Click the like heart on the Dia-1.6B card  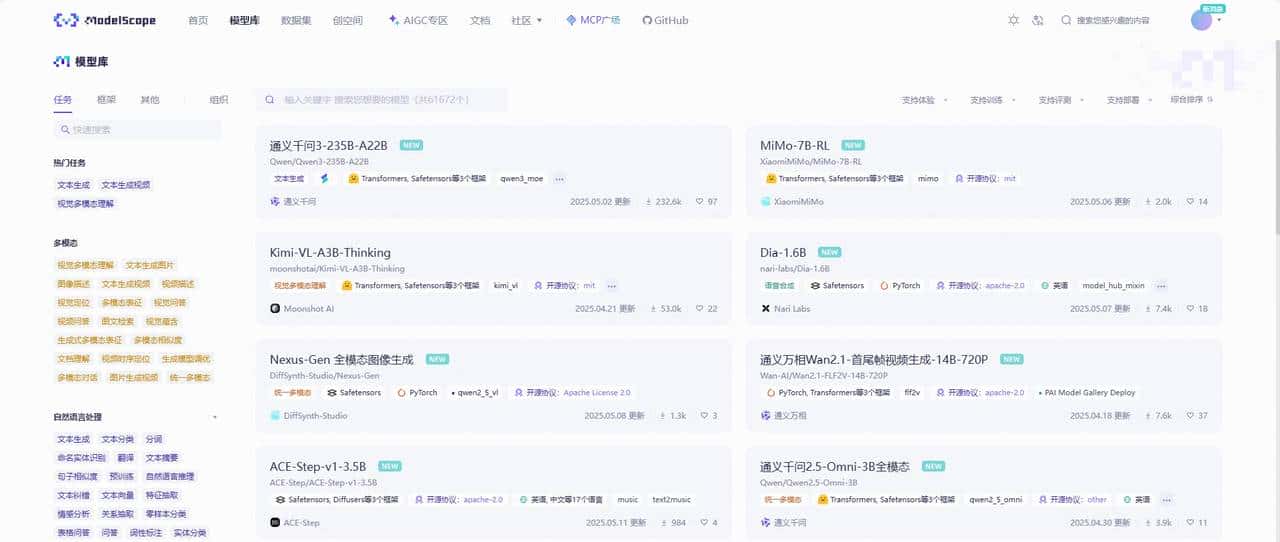1191,309
